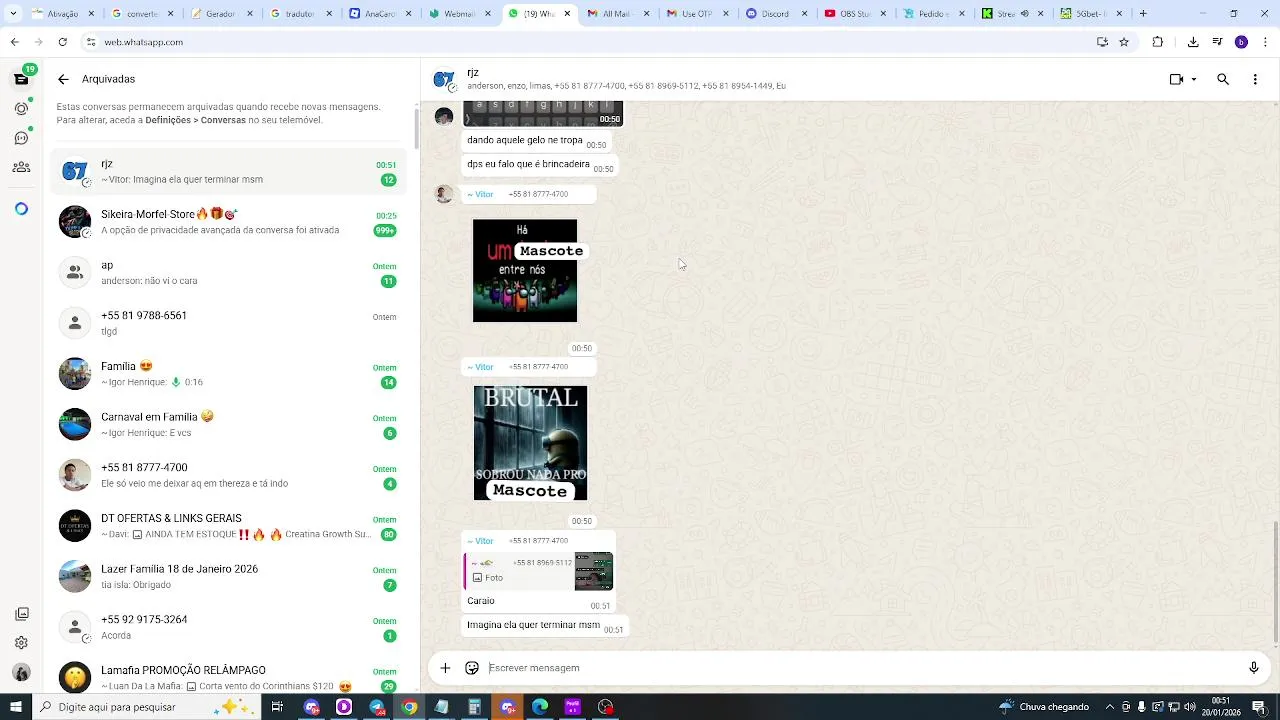Open the emoji picker in composer
1280x720 pixels.
[472, 668]
